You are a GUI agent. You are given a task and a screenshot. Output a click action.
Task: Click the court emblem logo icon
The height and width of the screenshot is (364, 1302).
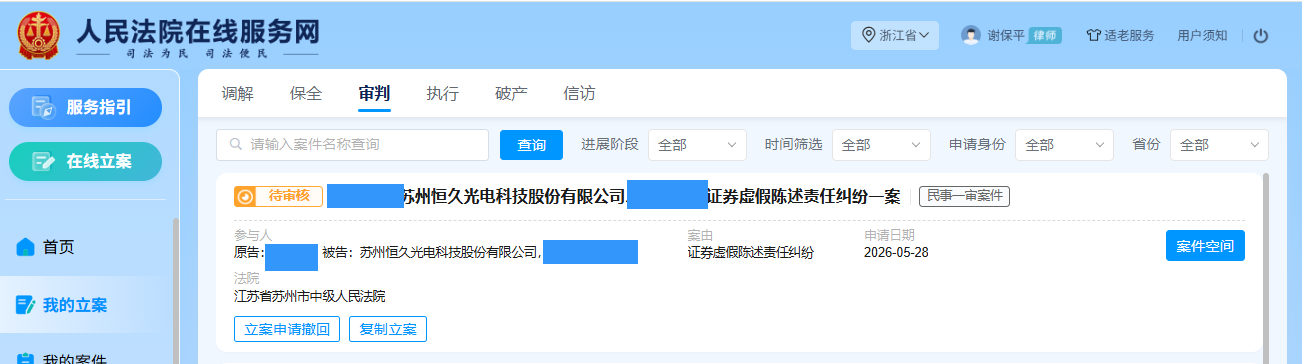click(x=39, y=36)
